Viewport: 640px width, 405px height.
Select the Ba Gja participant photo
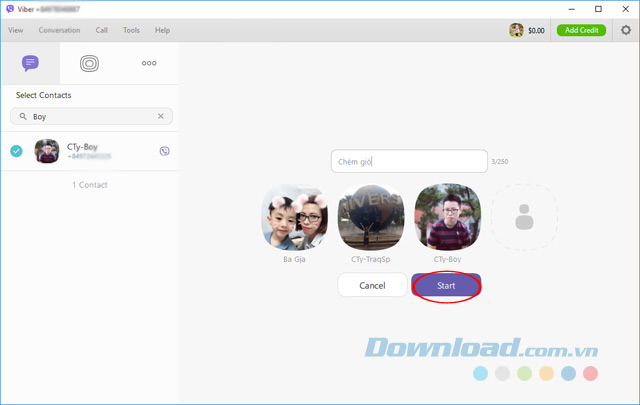coord(294,216)
